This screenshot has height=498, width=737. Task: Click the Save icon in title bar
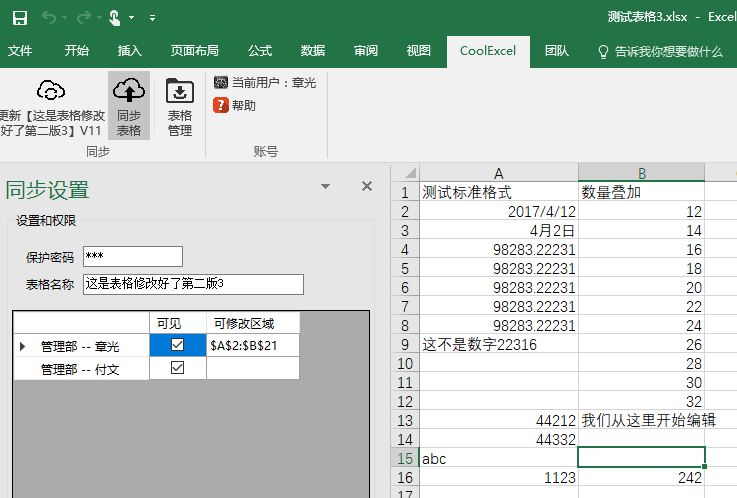tap(20, 17)
